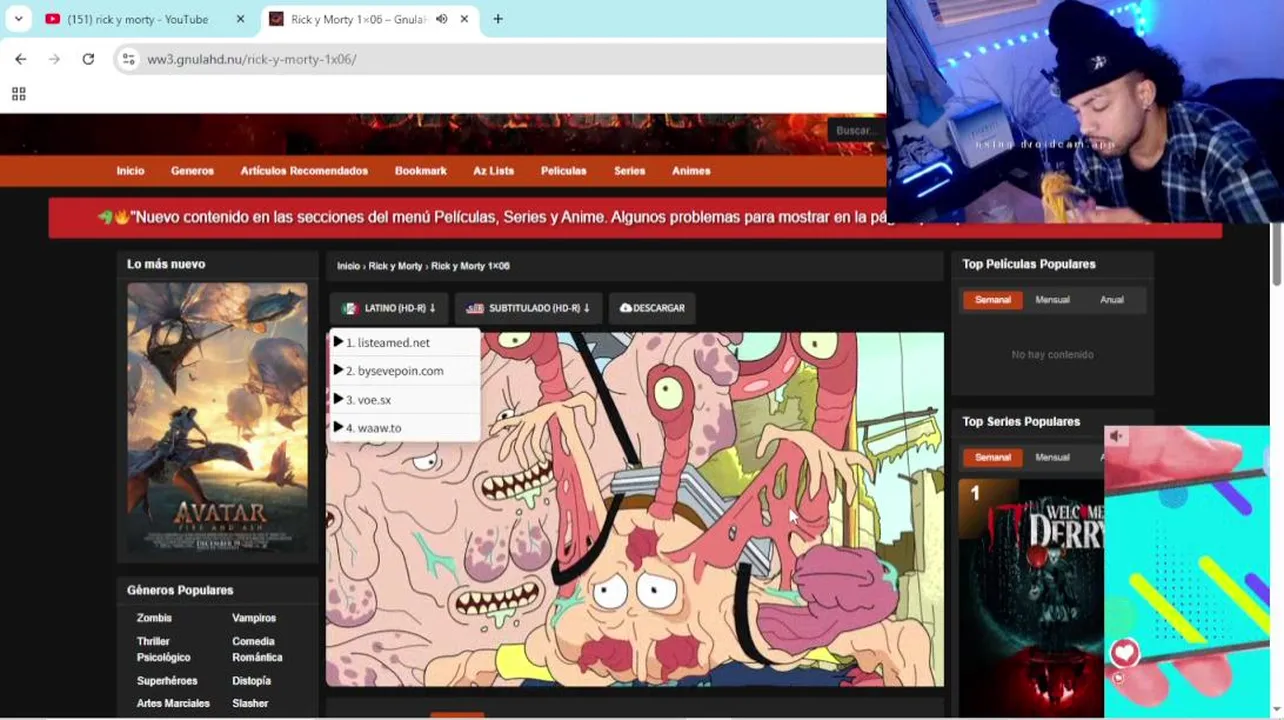
Task: Open the Thriller Psicológico genre link
Action: (163, 649)
